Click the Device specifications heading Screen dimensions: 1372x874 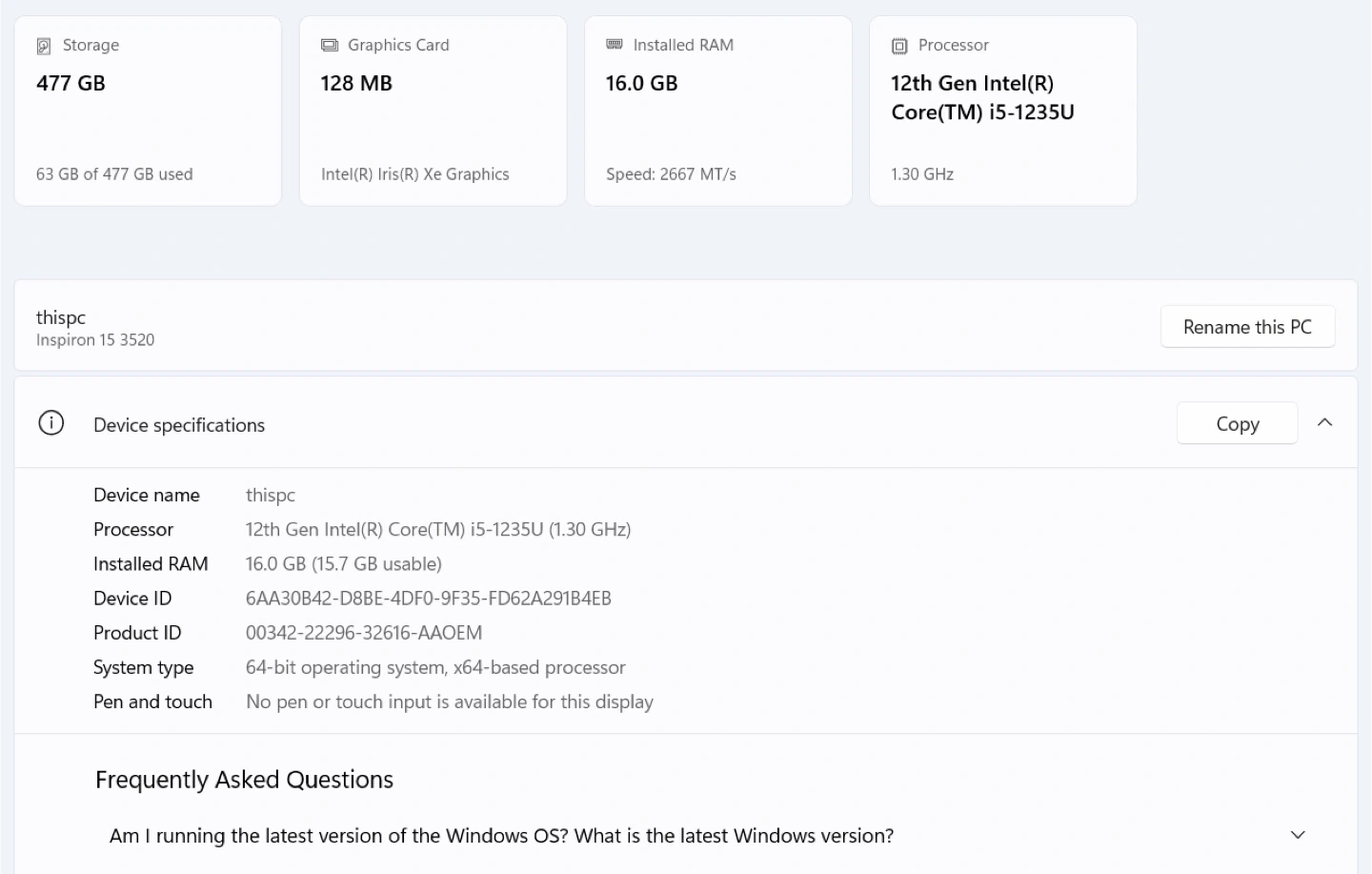(x=179, y=425)
